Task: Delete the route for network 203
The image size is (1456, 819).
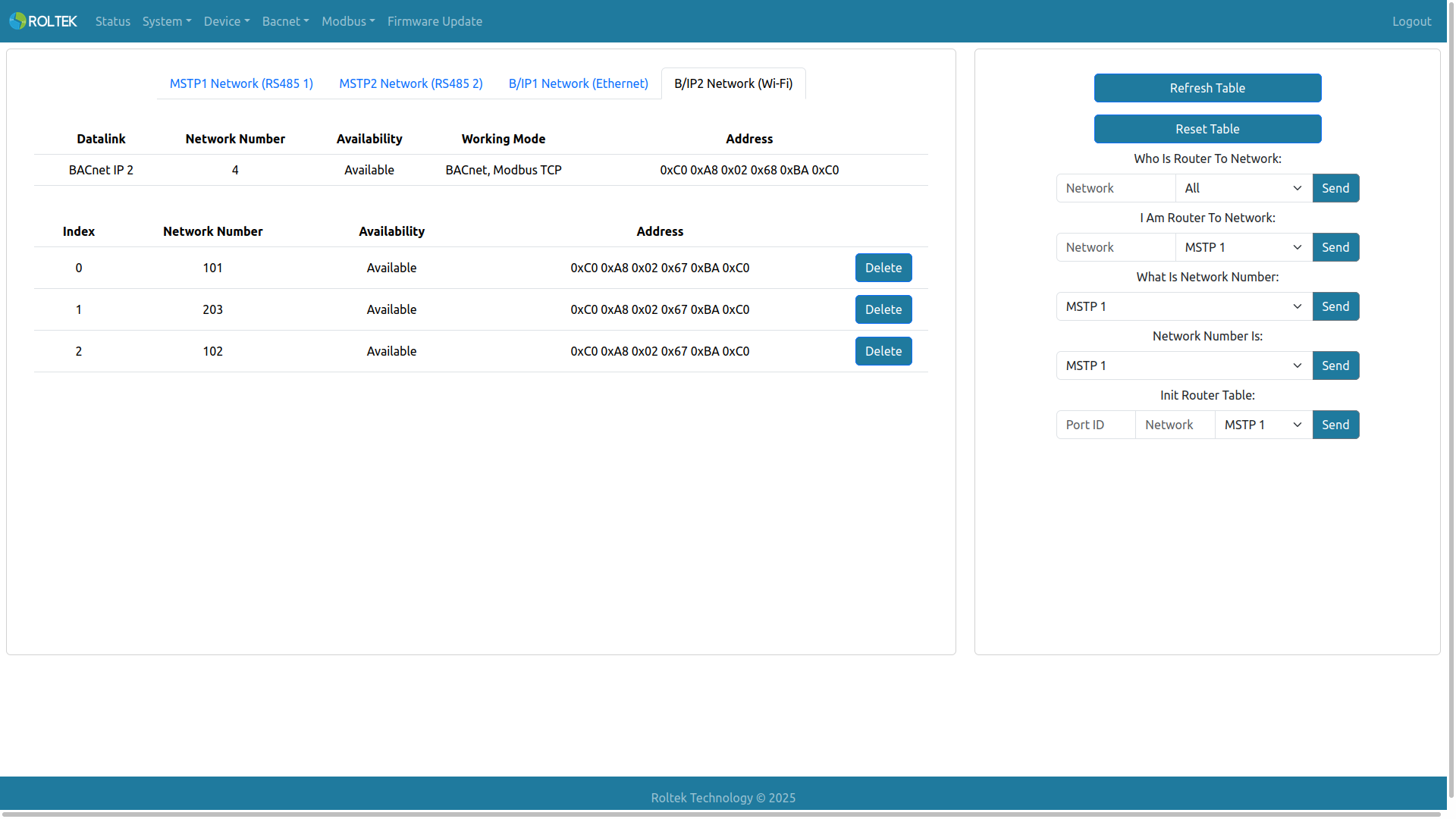Action: pos(883,309)
